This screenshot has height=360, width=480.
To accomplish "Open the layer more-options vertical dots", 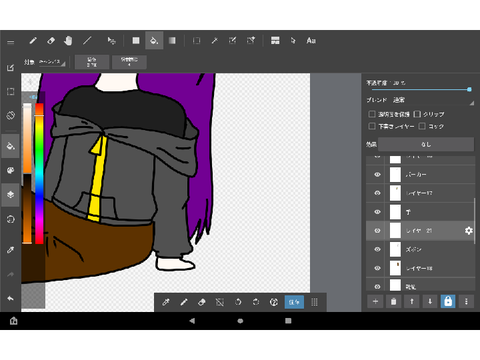I will click(466, 302).
